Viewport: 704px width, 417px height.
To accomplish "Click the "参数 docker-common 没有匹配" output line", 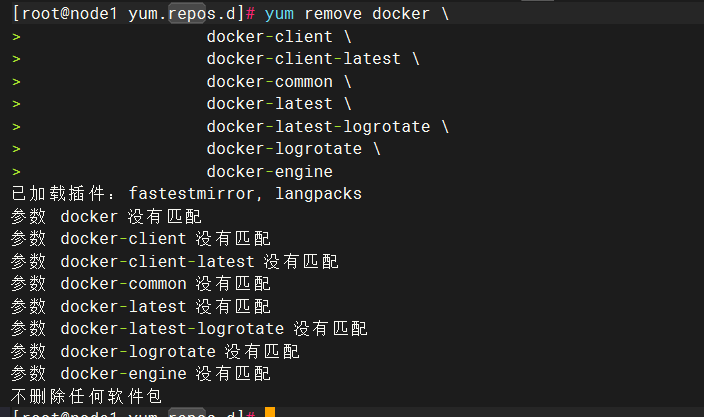I will pyautogui.click(x=140, y=284).
